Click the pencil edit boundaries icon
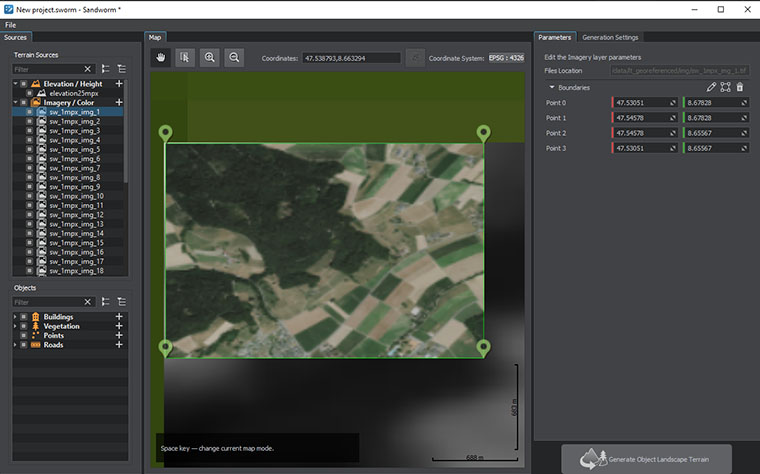 [x=711, y=88]
